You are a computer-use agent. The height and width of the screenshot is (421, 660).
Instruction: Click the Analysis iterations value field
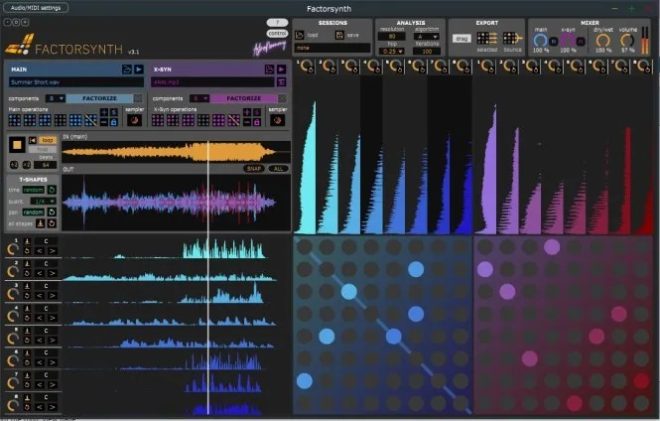click(x=426, y=51)
